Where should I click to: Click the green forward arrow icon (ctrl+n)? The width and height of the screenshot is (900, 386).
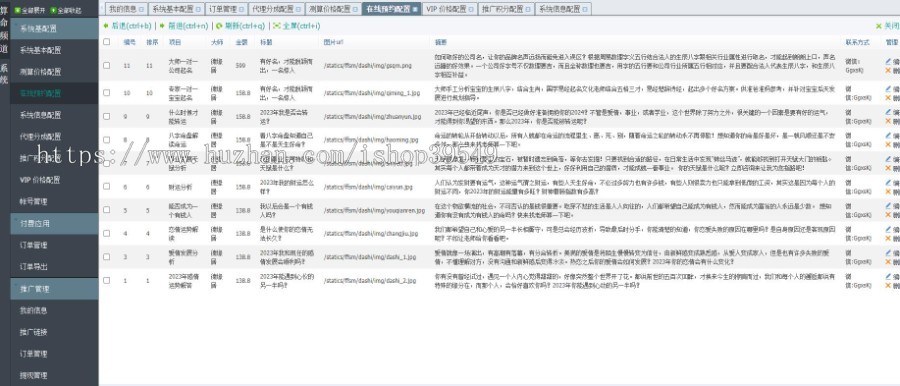pyautogui.click(x=162, y=26)
